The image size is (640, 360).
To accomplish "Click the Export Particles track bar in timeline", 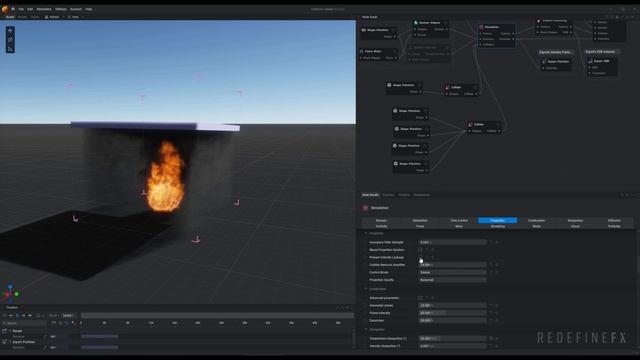I will click(99, 347).
